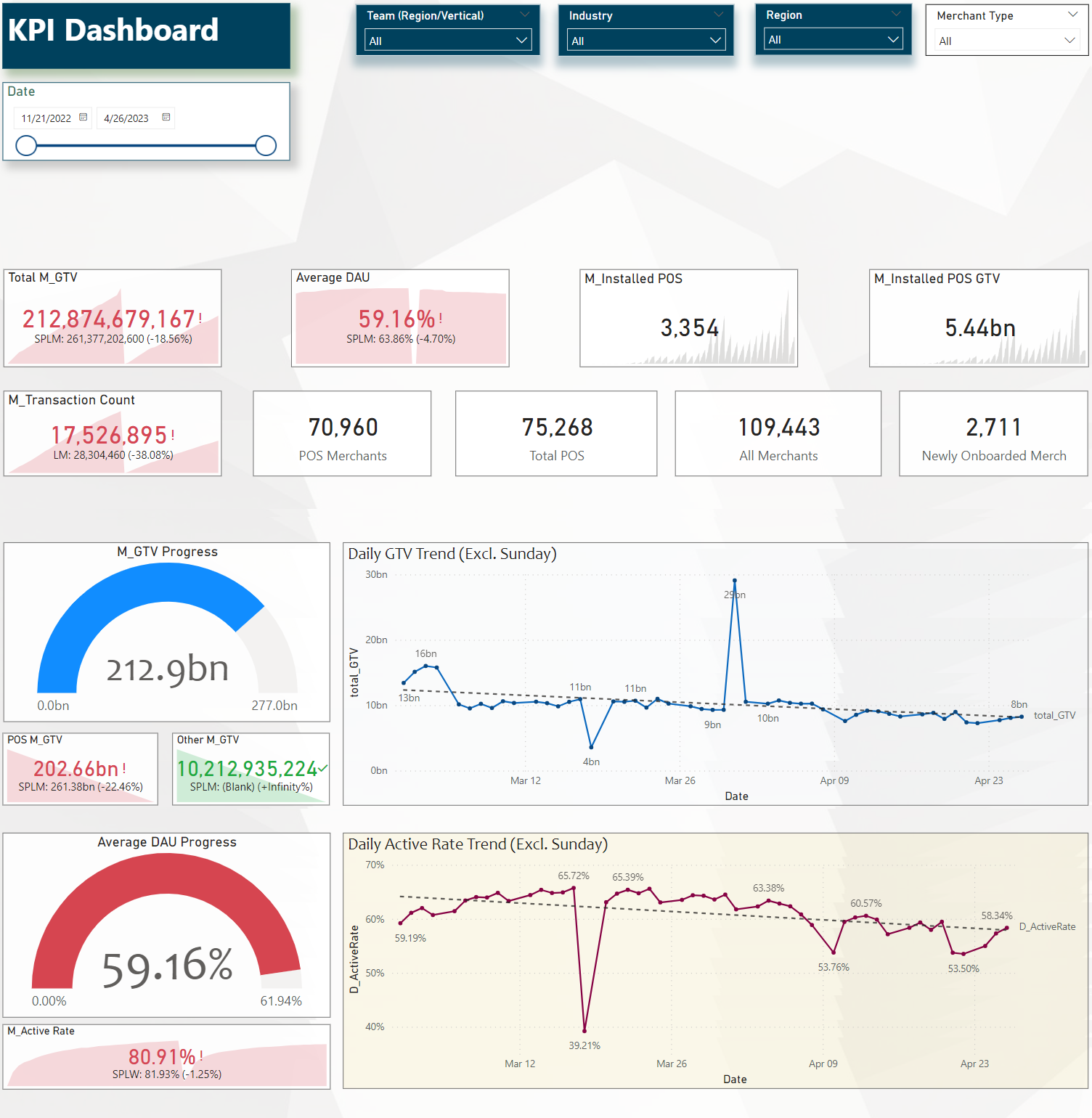The image size is (1092, 1118).
Task: Open the calendar picker for the start date
Action: point(83,117)
